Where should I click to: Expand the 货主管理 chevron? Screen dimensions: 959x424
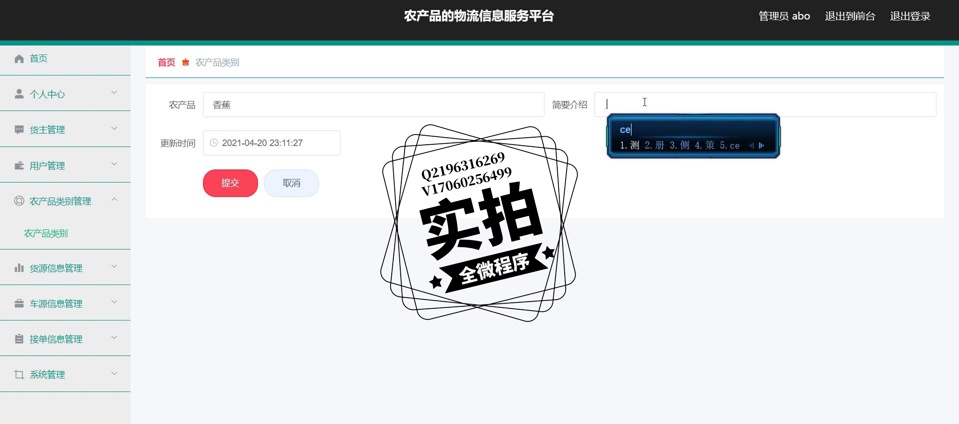click(114, 128)
